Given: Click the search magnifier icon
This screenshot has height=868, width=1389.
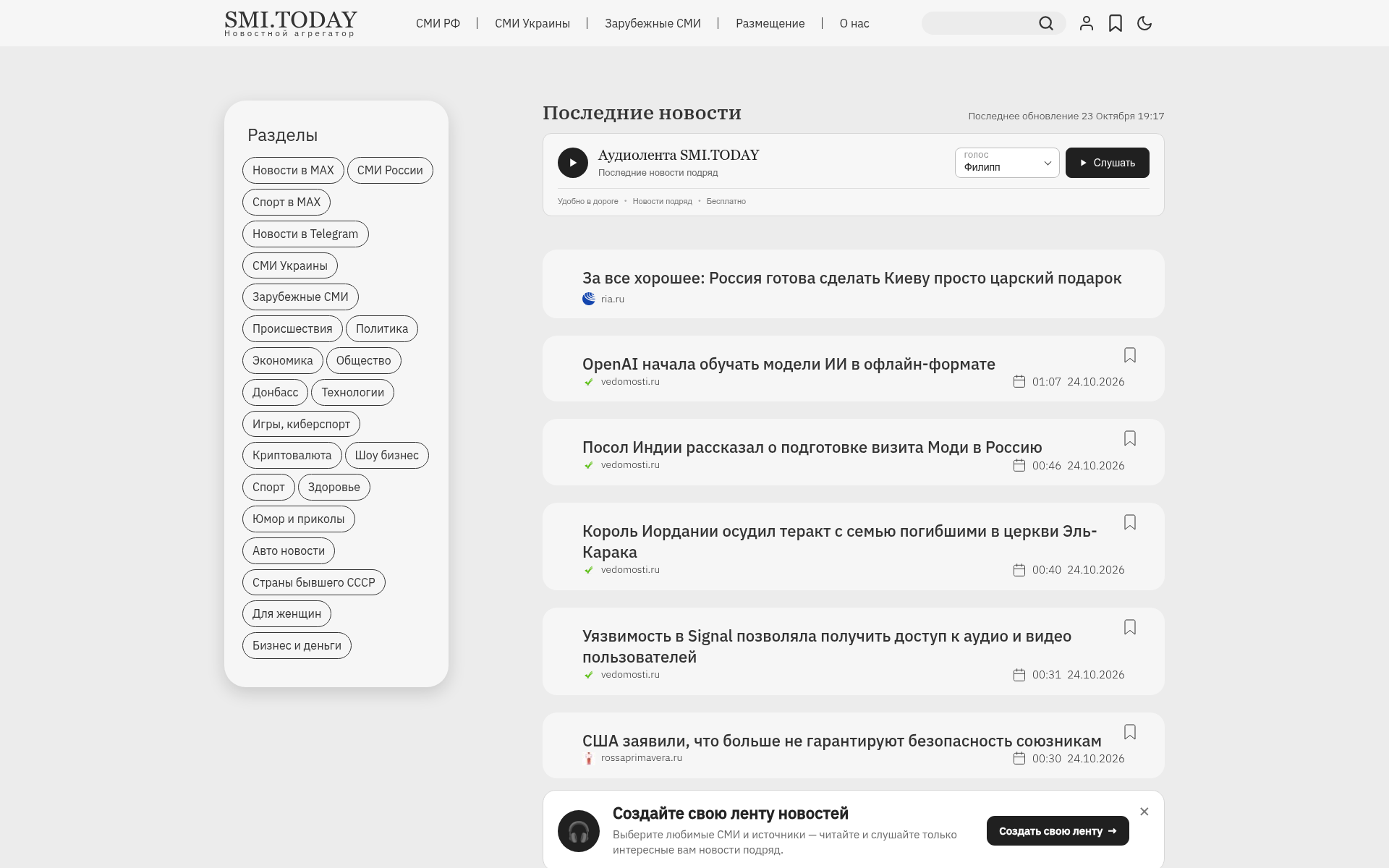Looking at the screenshot, I should coord(1046,23).
